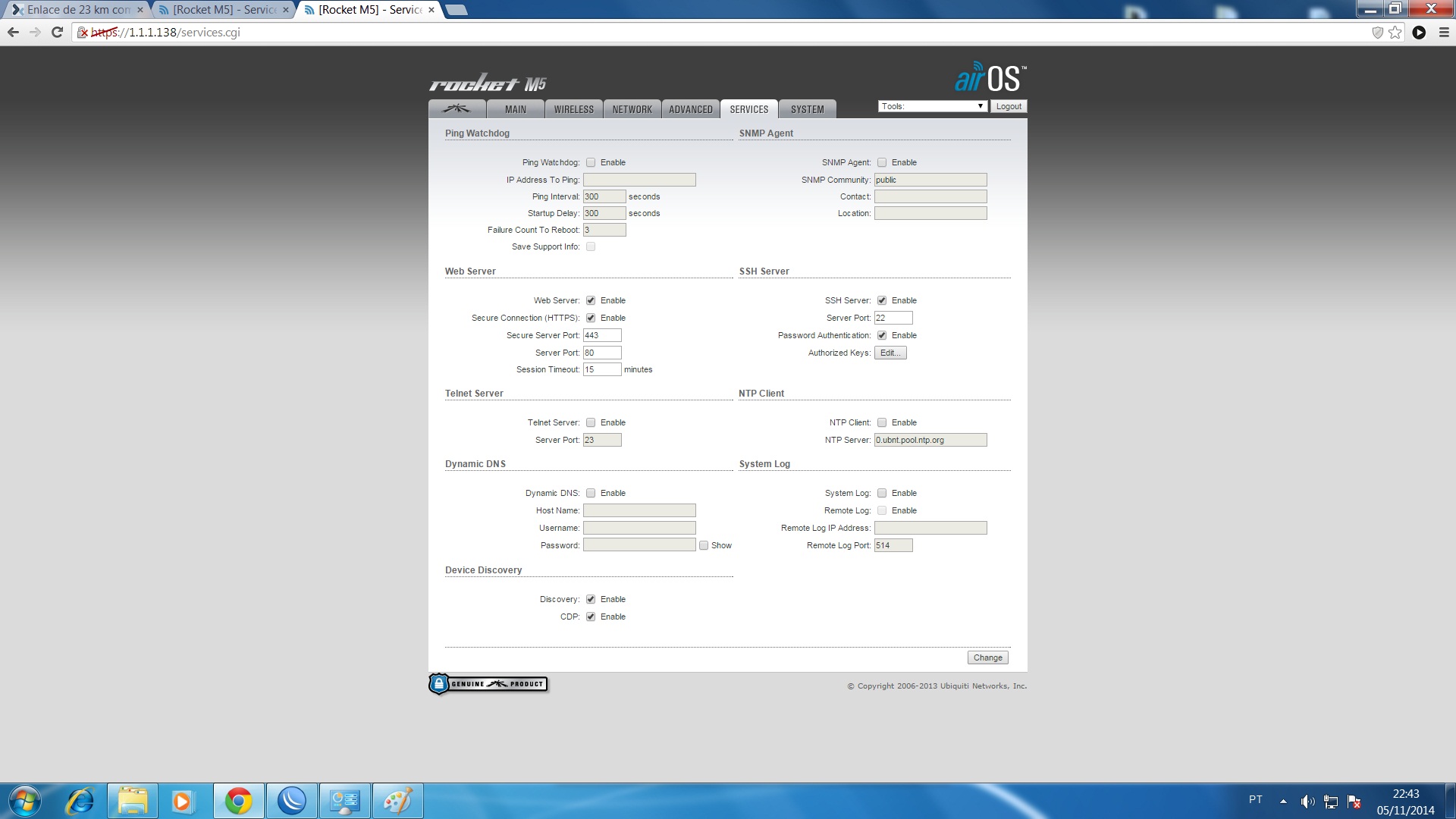This screenshot has width=1456, height=819.
Task: Open the Tools dropdown
Action: tap(932, 106)
